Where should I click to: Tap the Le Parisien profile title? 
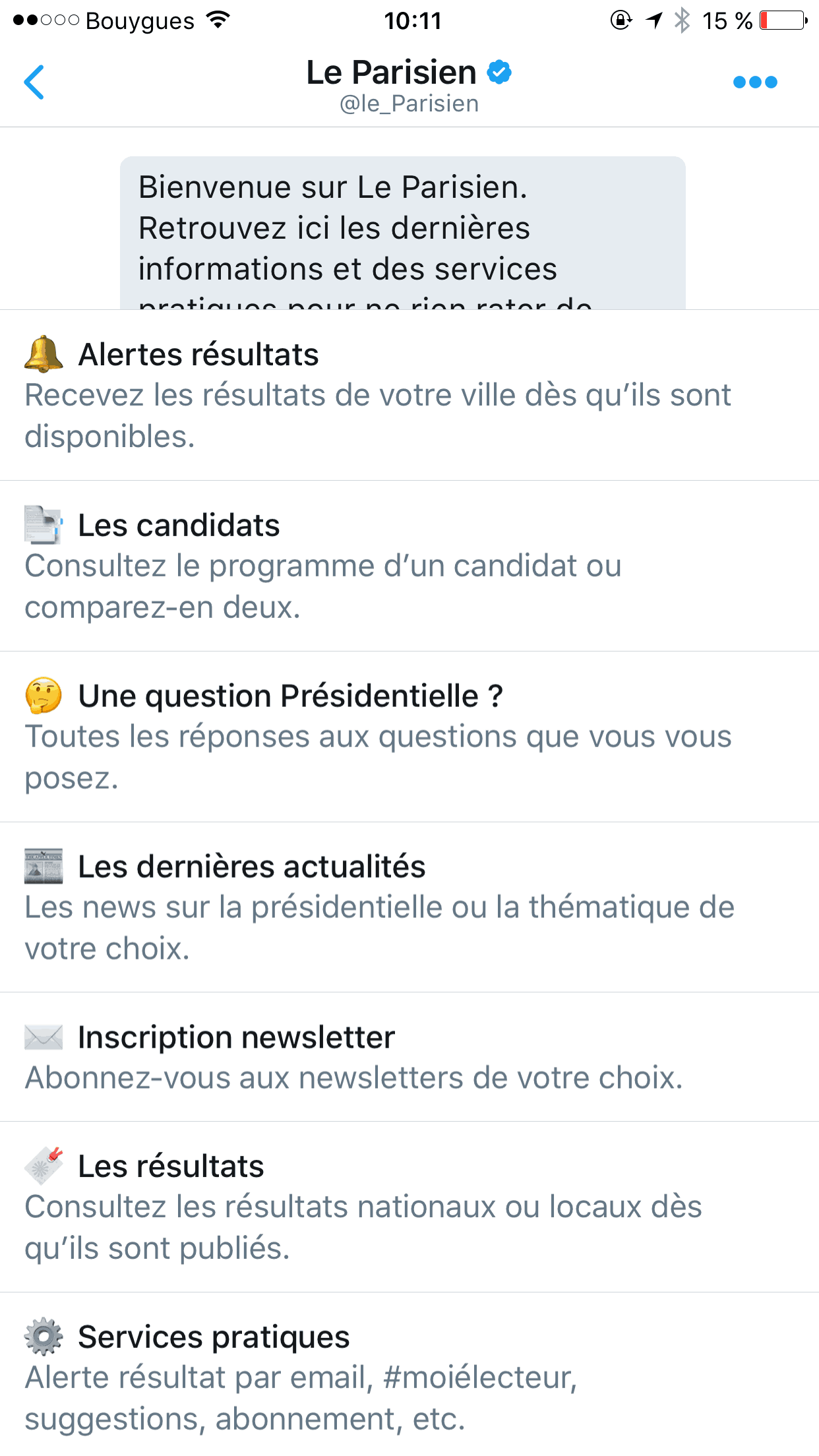coord(391,72)
